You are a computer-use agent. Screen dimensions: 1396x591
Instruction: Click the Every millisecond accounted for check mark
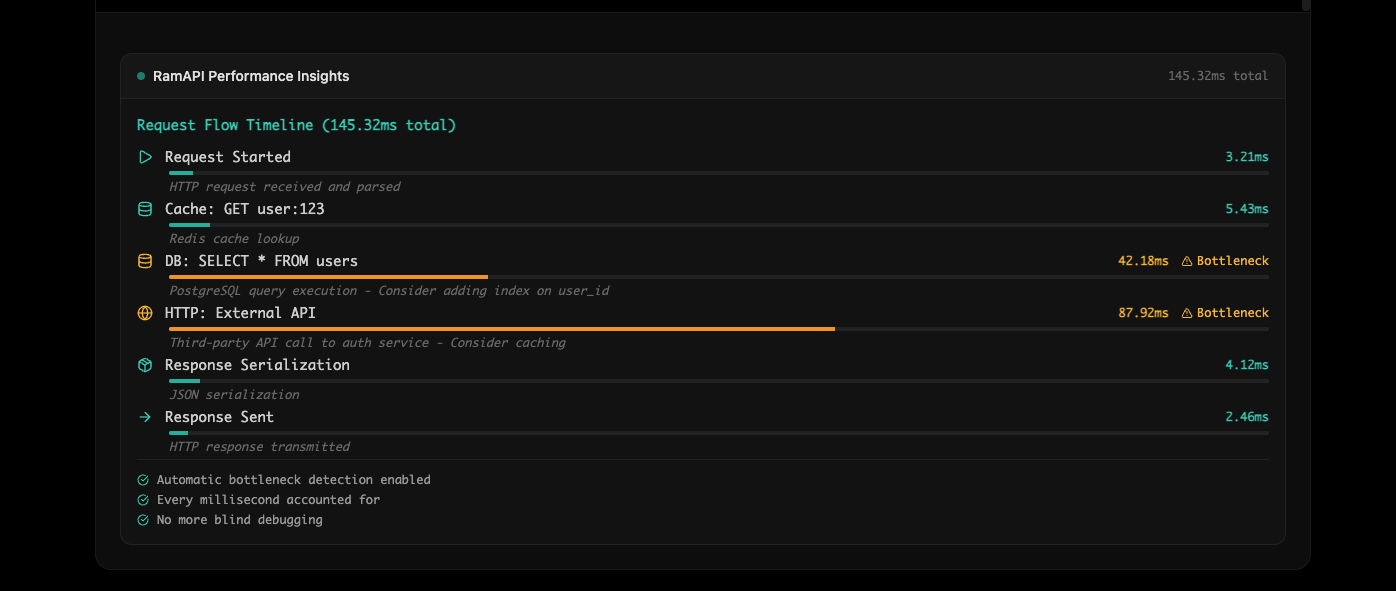(x=143, y=500)
